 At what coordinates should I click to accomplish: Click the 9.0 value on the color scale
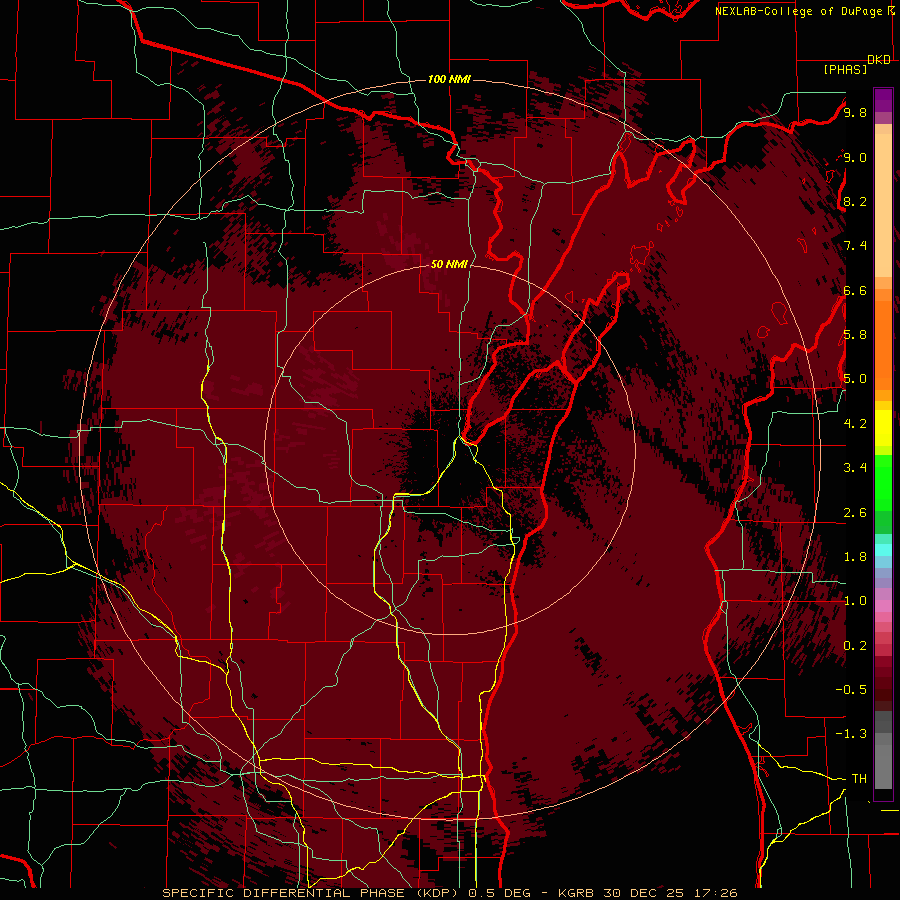(855, 157)
